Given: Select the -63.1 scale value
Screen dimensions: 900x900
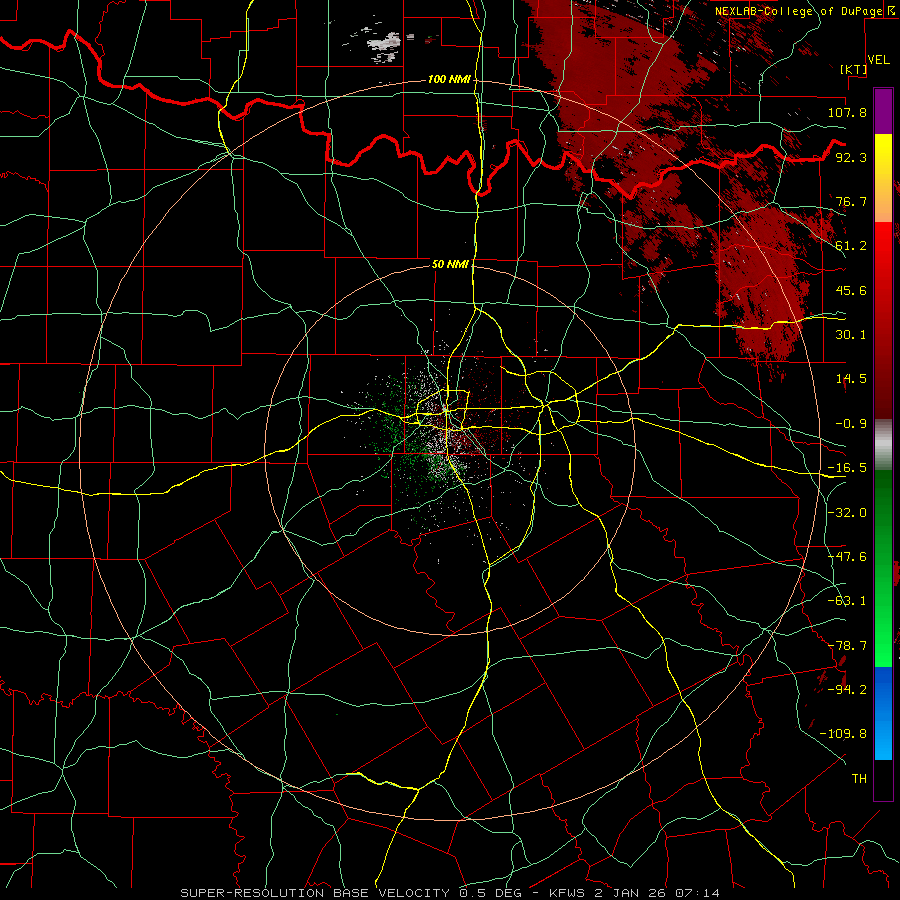Looking at the screenshot, I should [x=847, y=601].
